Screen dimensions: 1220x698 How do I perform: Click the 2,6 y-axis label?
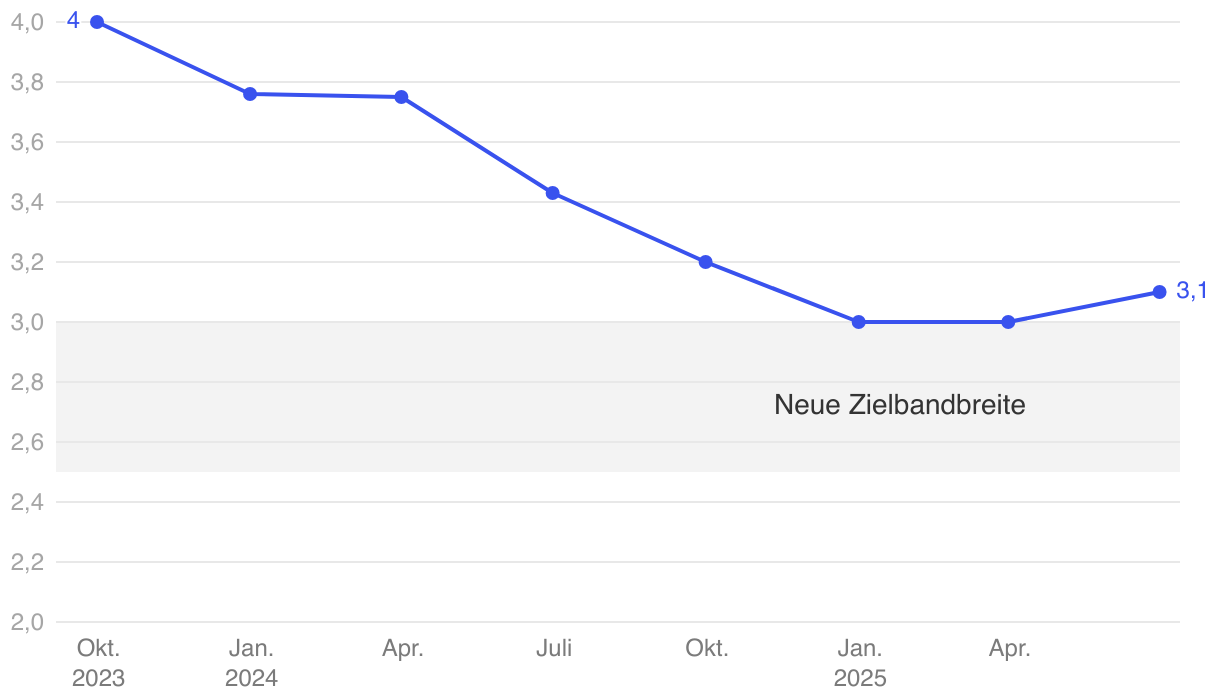(27, 442)
